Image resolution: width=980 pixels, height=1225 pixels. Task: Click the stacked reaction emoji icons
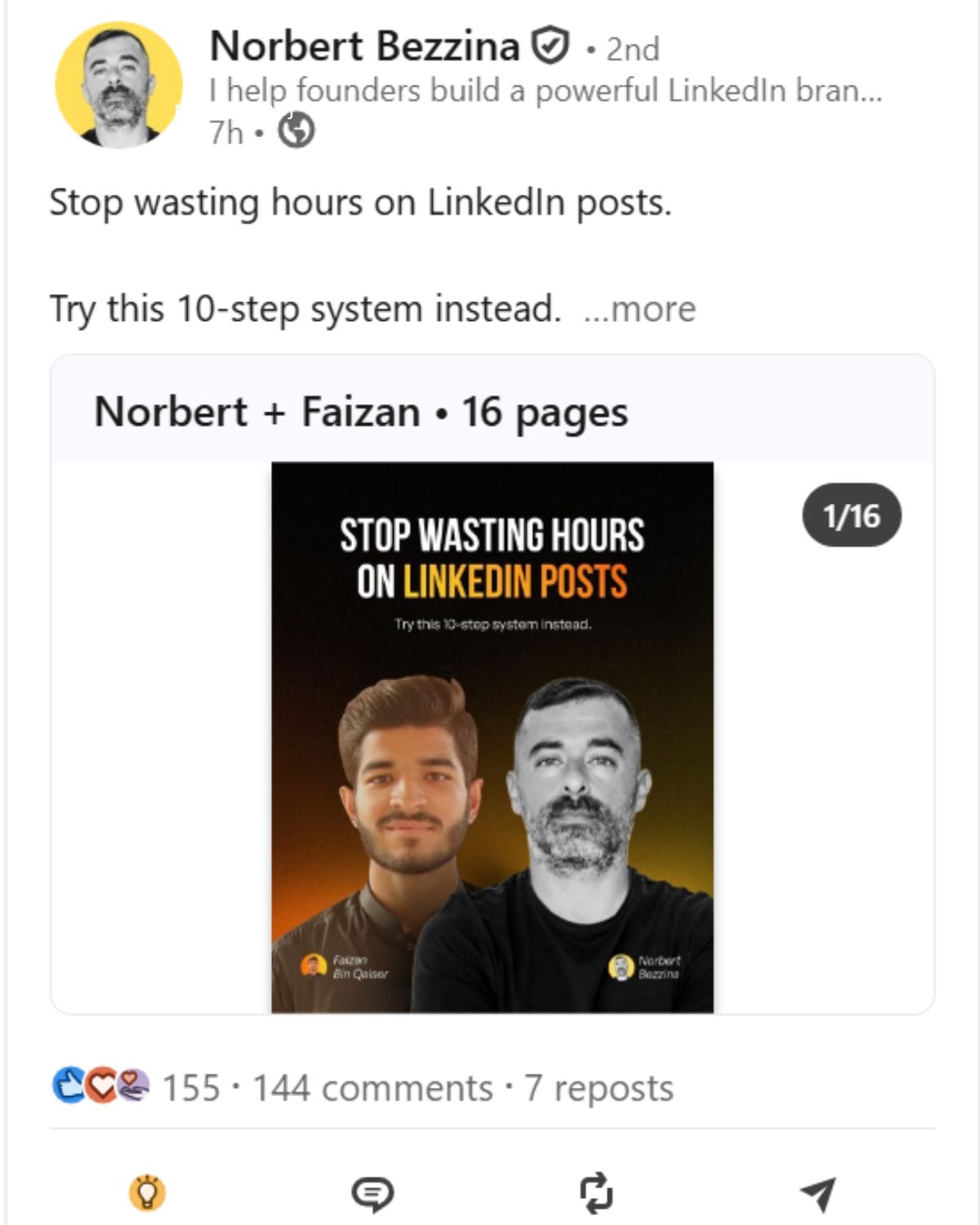pyautogui.click(x=100, y=1086)
